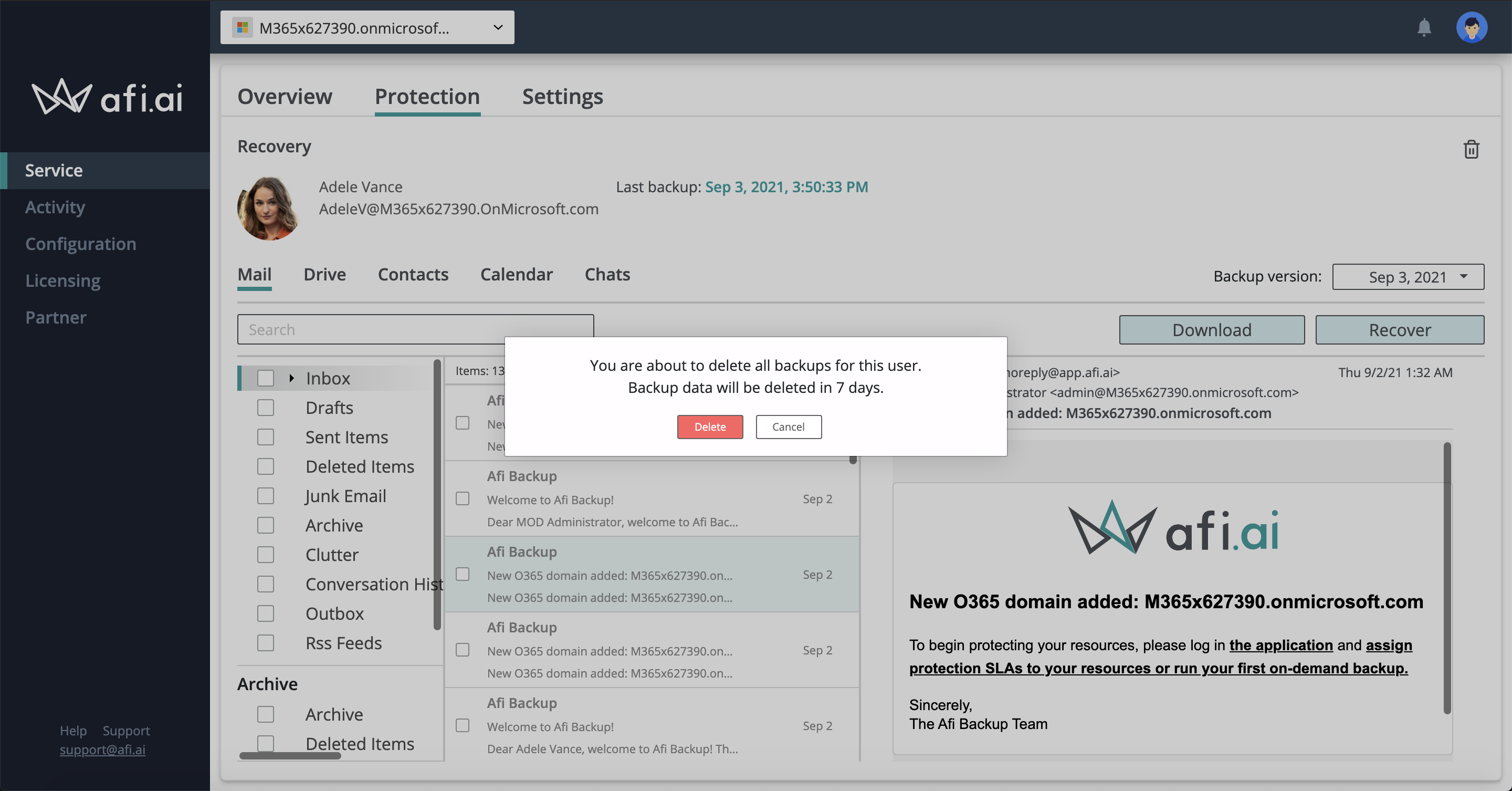The width and height of the screenshot is (1512, 791).
Task: Check the Archive section's Archive checkbox
Action: (265, 714)
